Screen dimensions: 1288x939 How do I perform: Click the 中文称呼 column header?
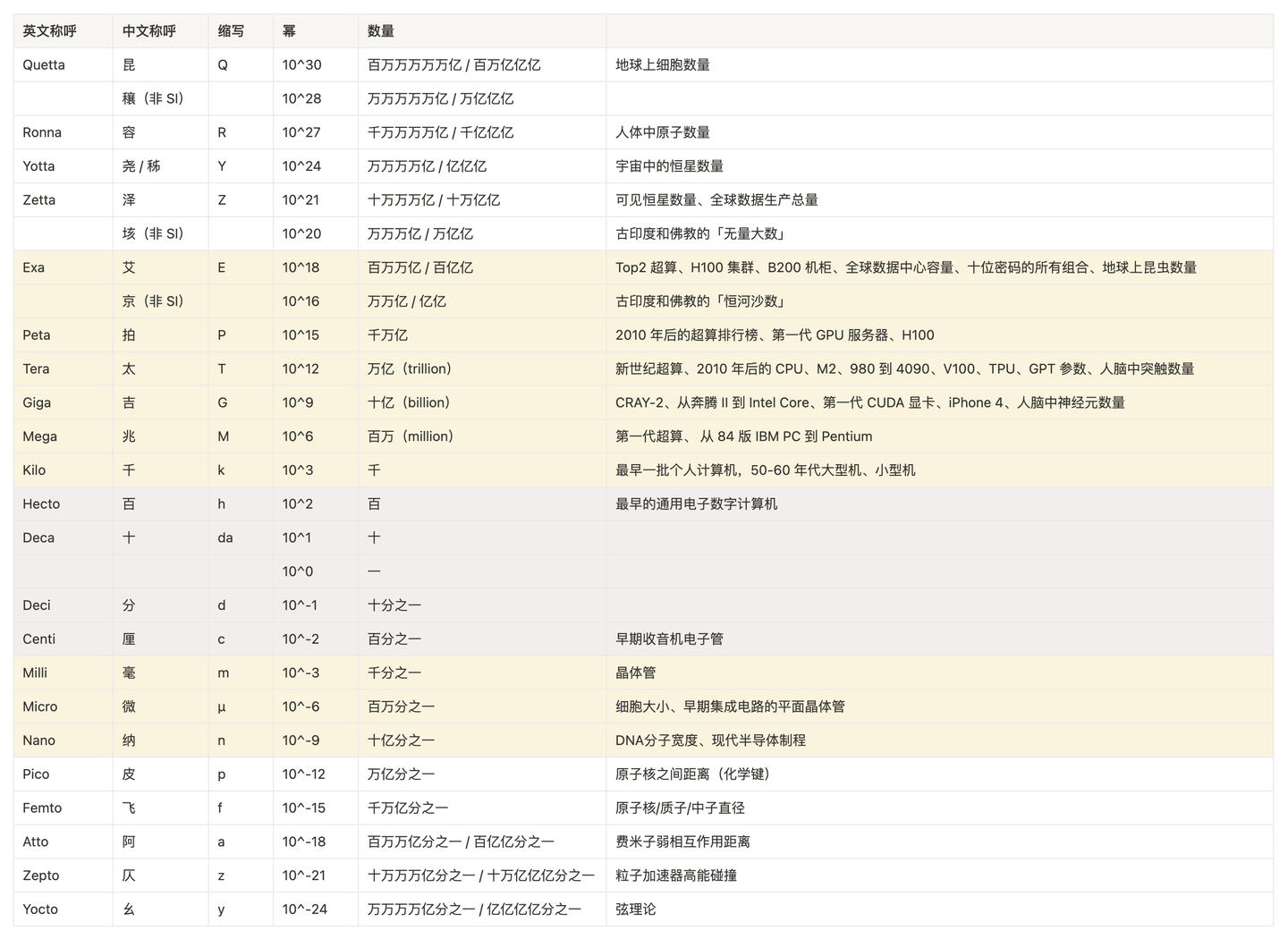(160, 30)
